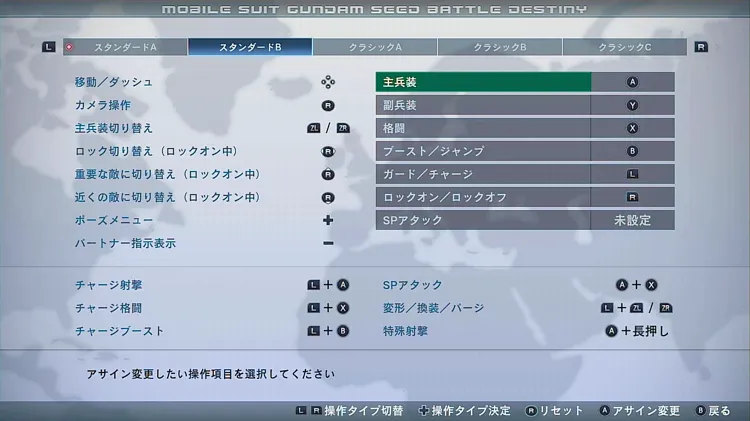Viewport: 750px width, 421px height.
Task: Click the L button icon beside ガード／チャージ
Action: tap(632, 174)
